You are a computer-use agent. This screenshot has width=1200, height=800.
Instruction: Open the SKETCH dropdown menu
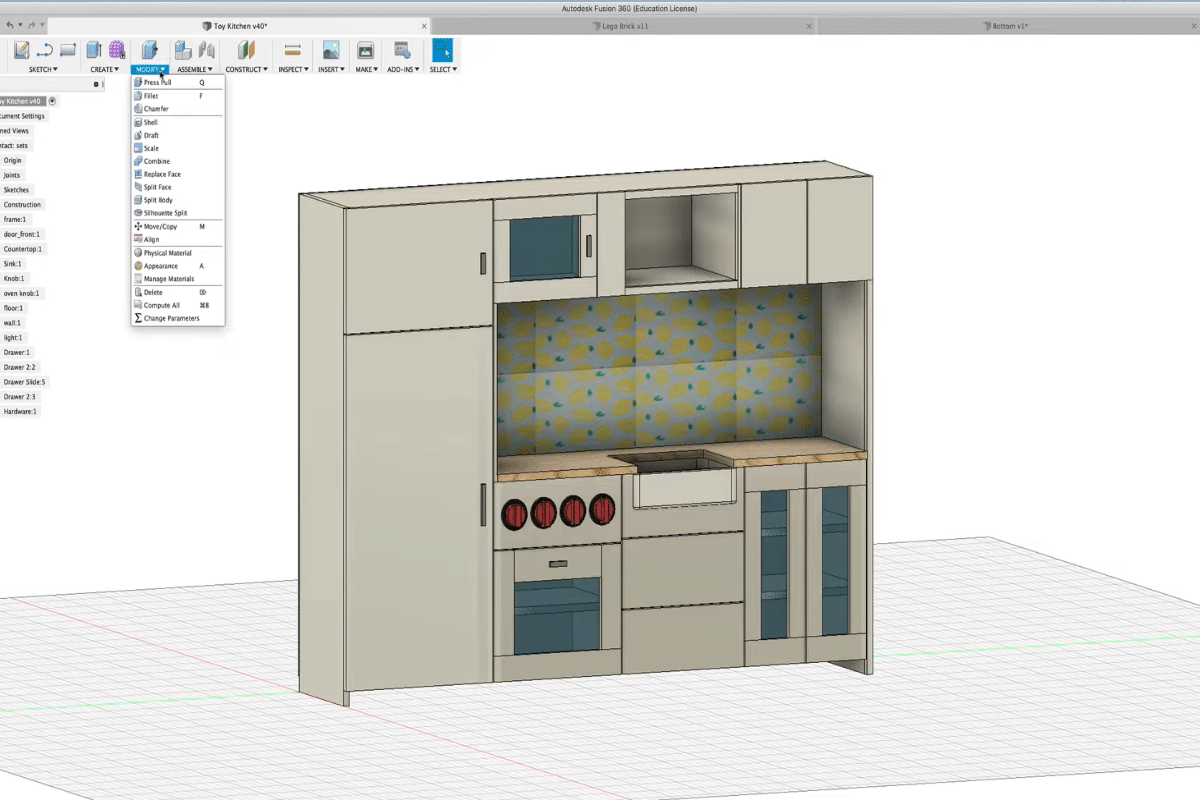point(43,70)
